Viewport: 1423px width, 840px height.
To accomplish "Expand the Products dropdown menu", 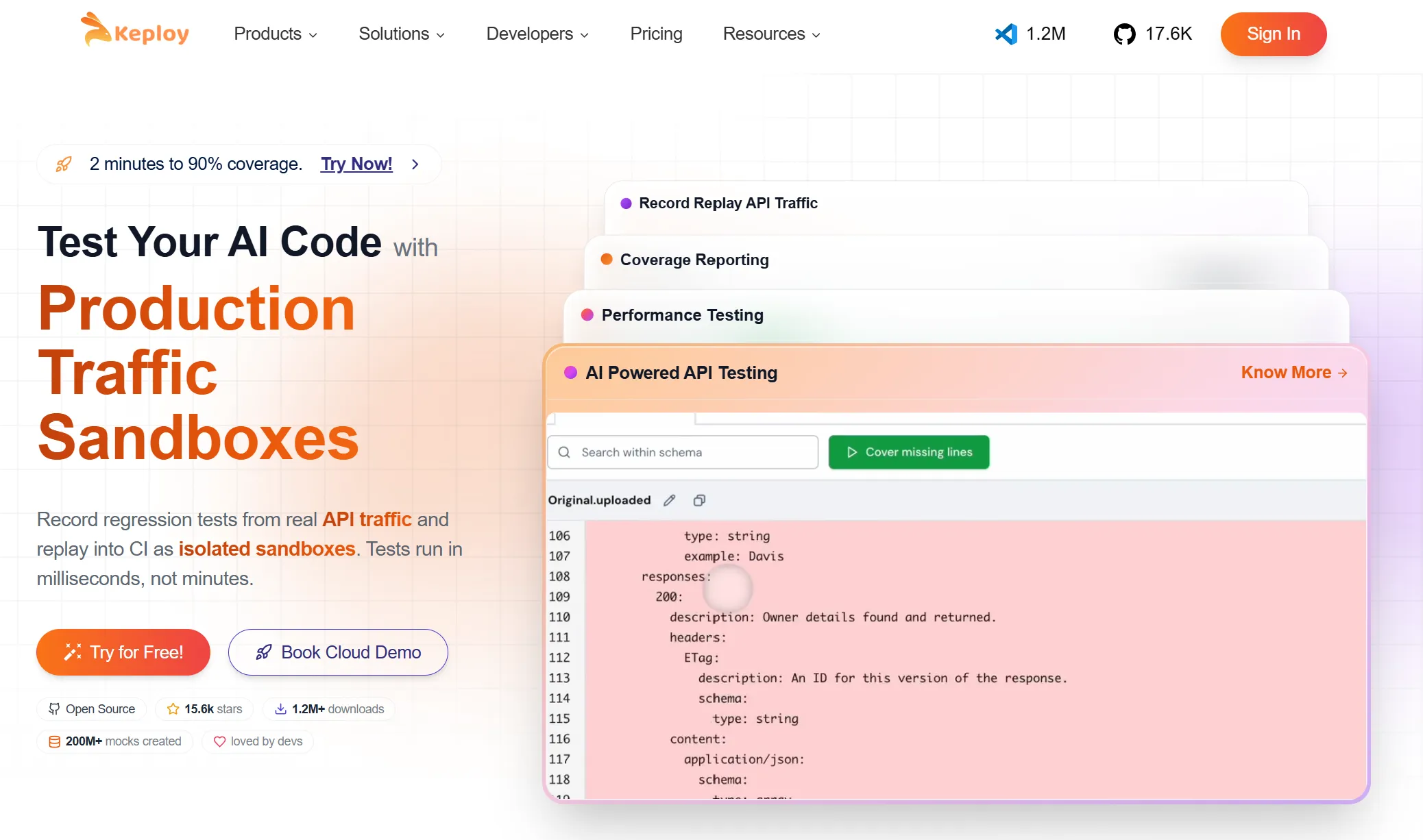I will [276, 34].
